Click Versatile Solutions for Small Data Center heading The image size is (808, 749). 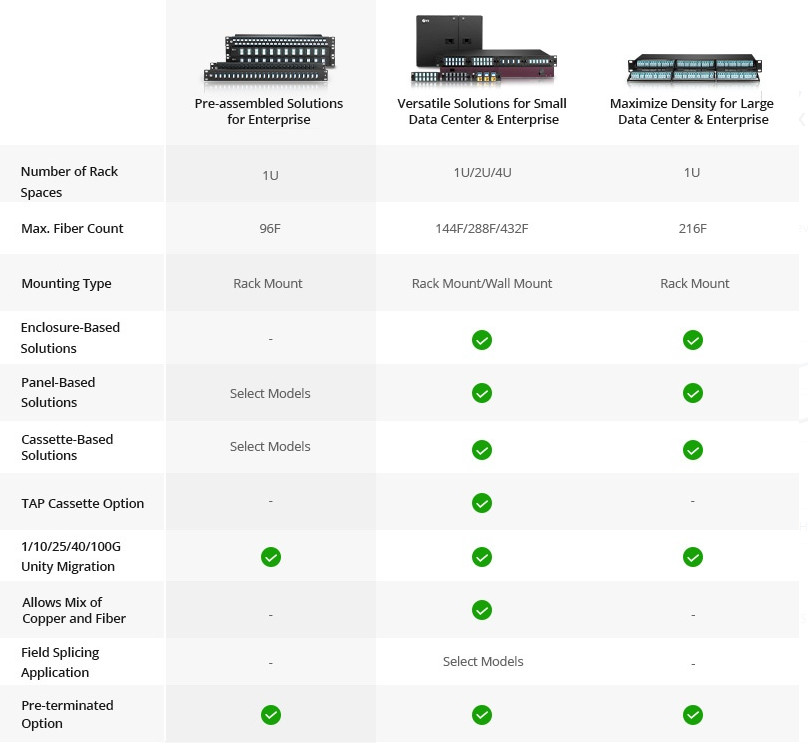click(x=482, y=111)
